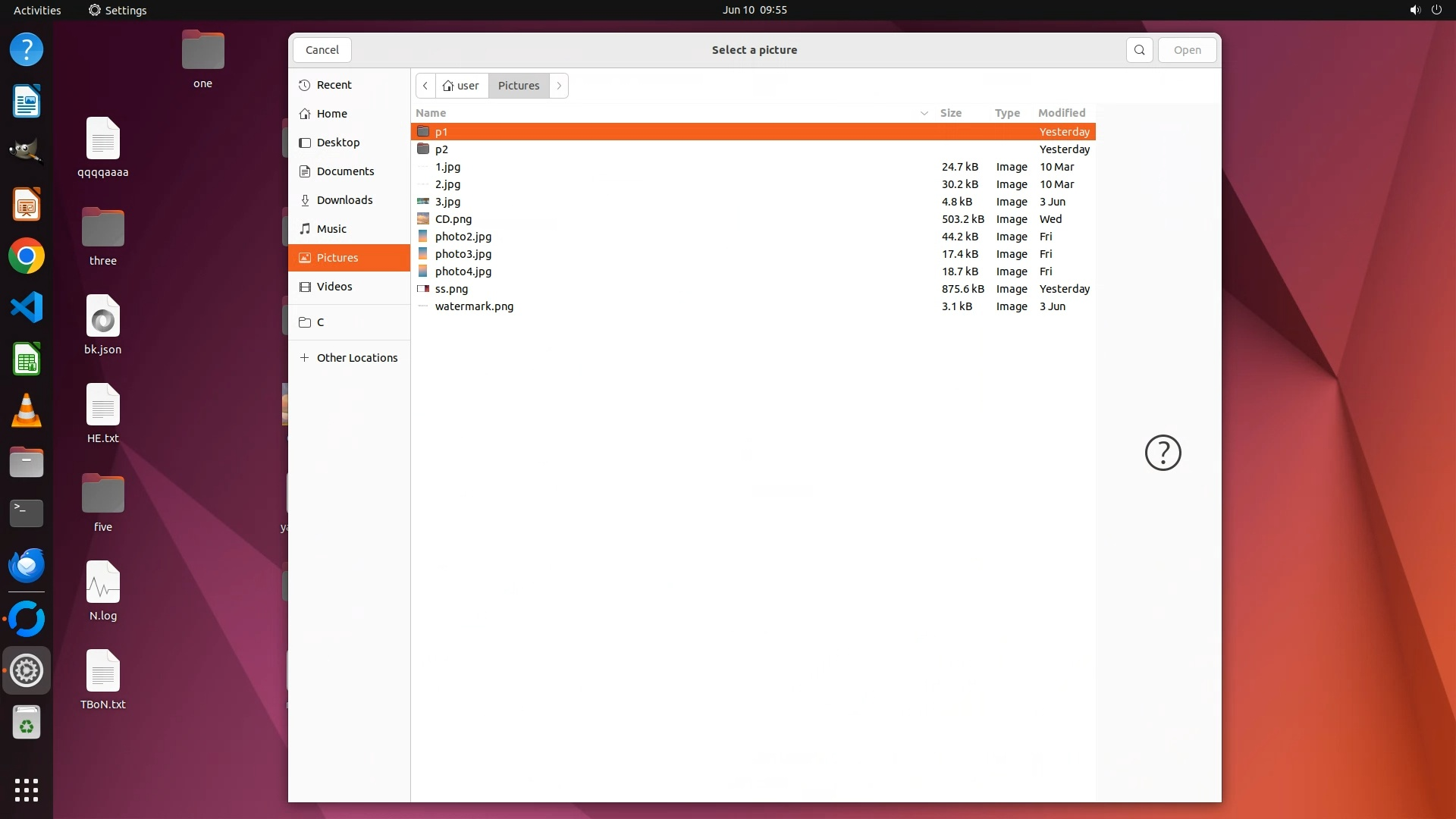The height and width of the screenshot is (819, 1456).
Task: Go to Downloads in the sidebar
Action: 344,200
